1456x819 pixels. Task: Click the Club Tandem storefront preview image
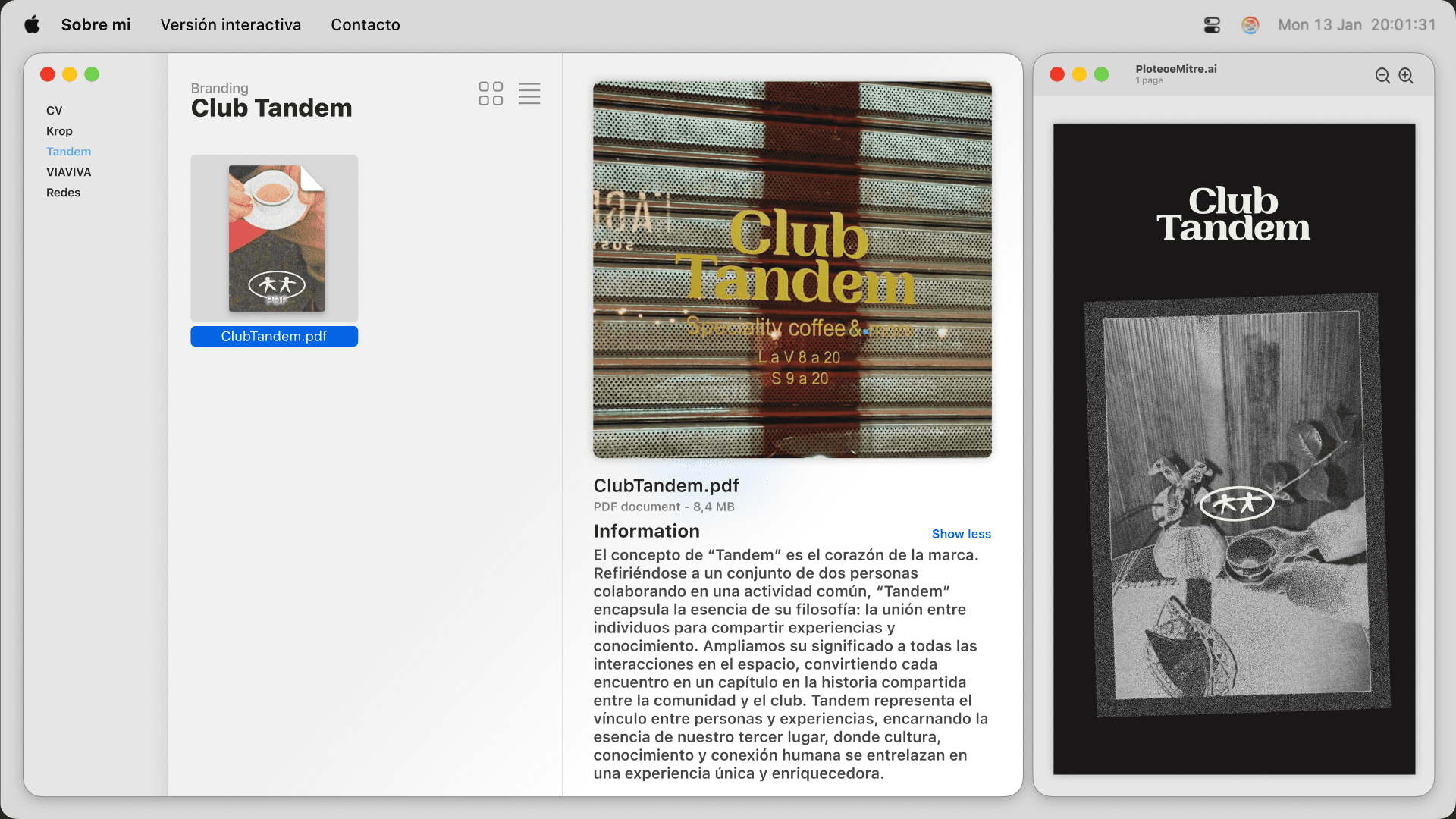pyautogui.click(x=792, y=270)
